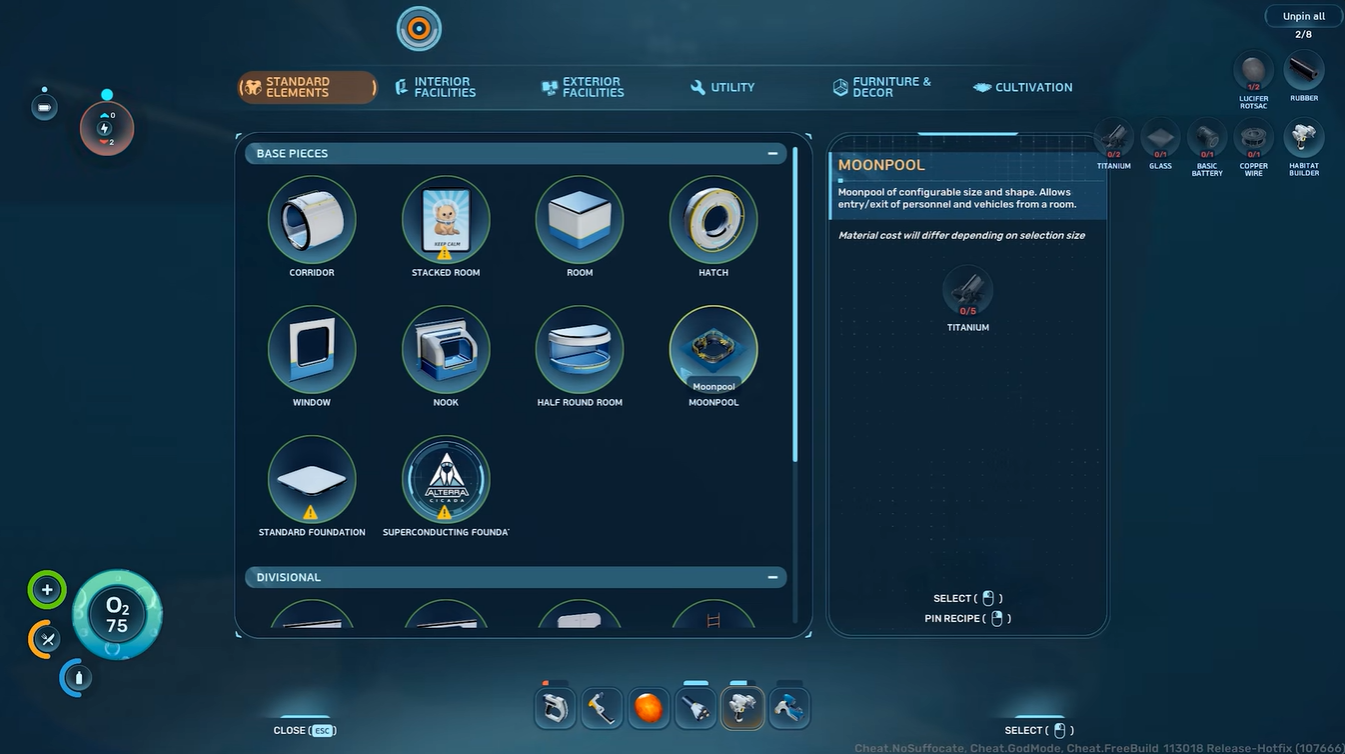Select the blue repair tool in hotbar
The image size is (1345, 754).
[789, 709]
